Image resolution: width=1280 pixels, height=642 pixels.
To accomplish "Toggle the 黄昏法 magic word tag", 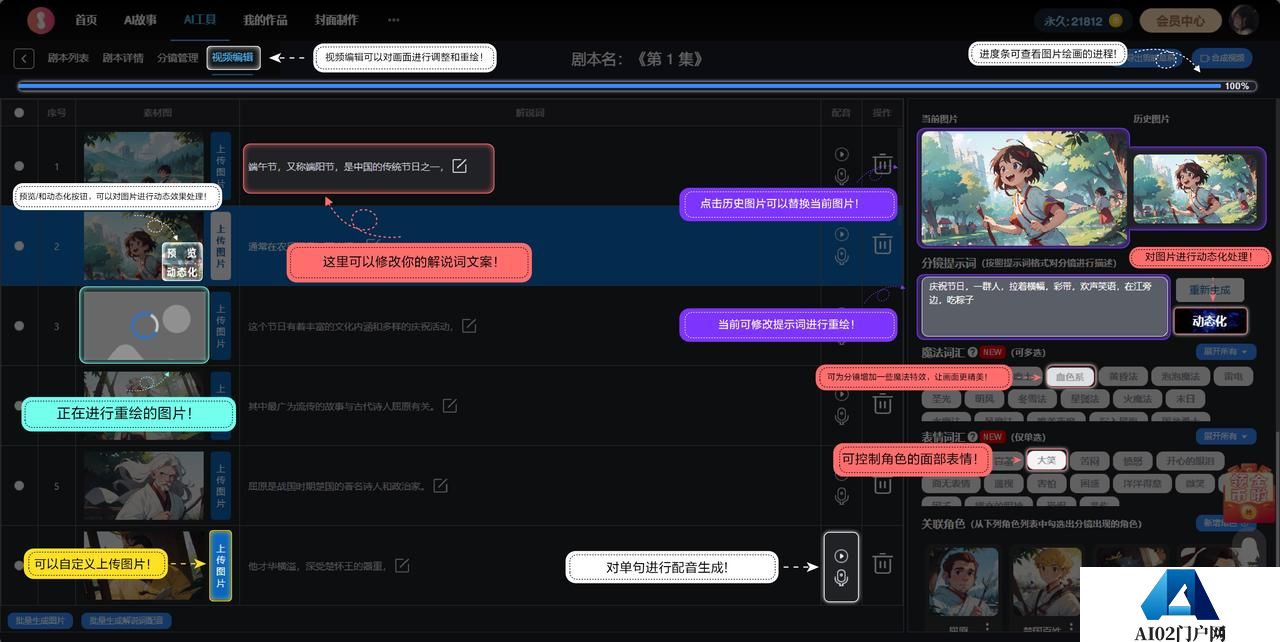I will coord(1123,377).
